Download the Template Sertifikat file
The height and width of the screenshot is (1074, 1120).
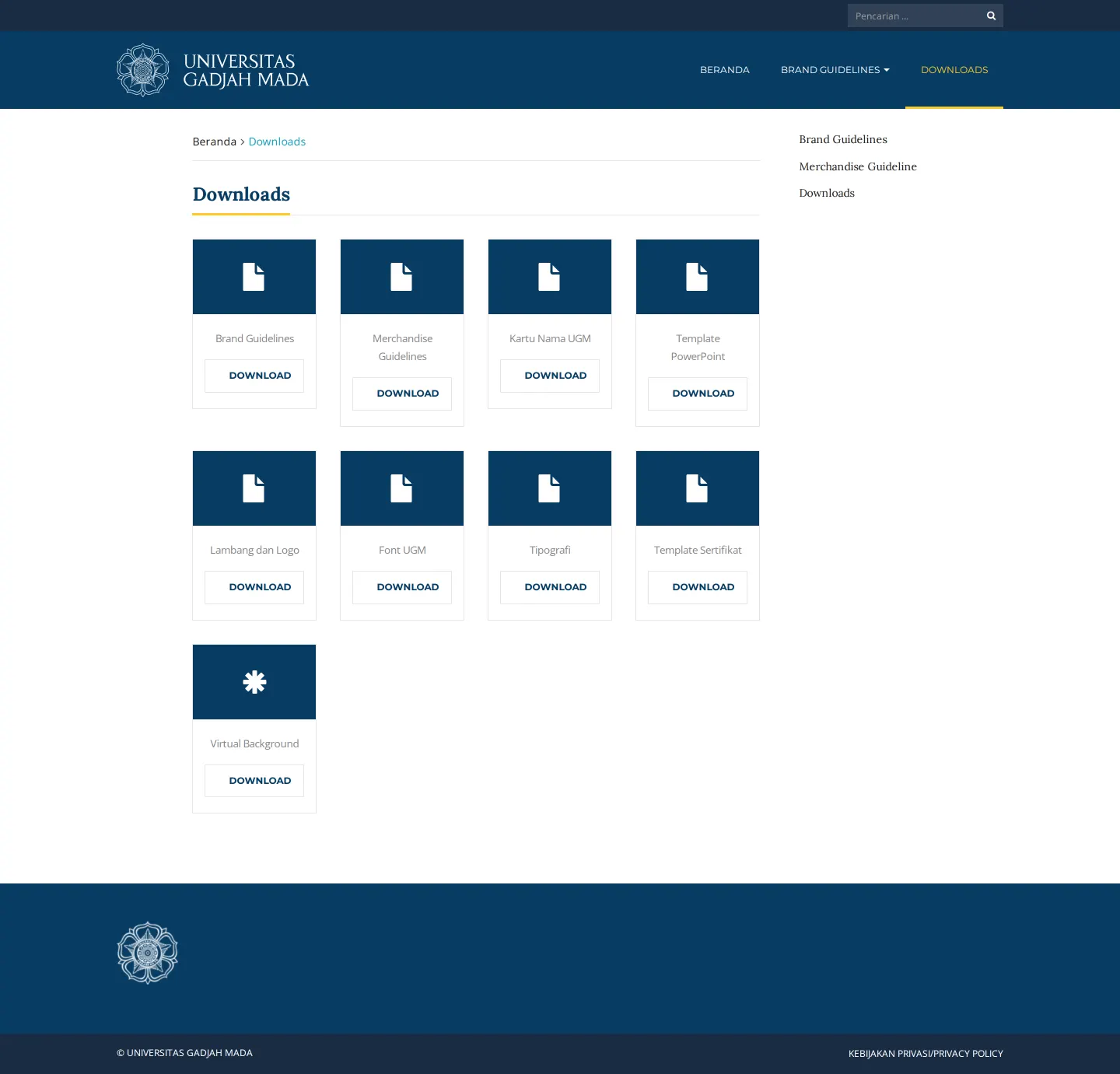698,587
